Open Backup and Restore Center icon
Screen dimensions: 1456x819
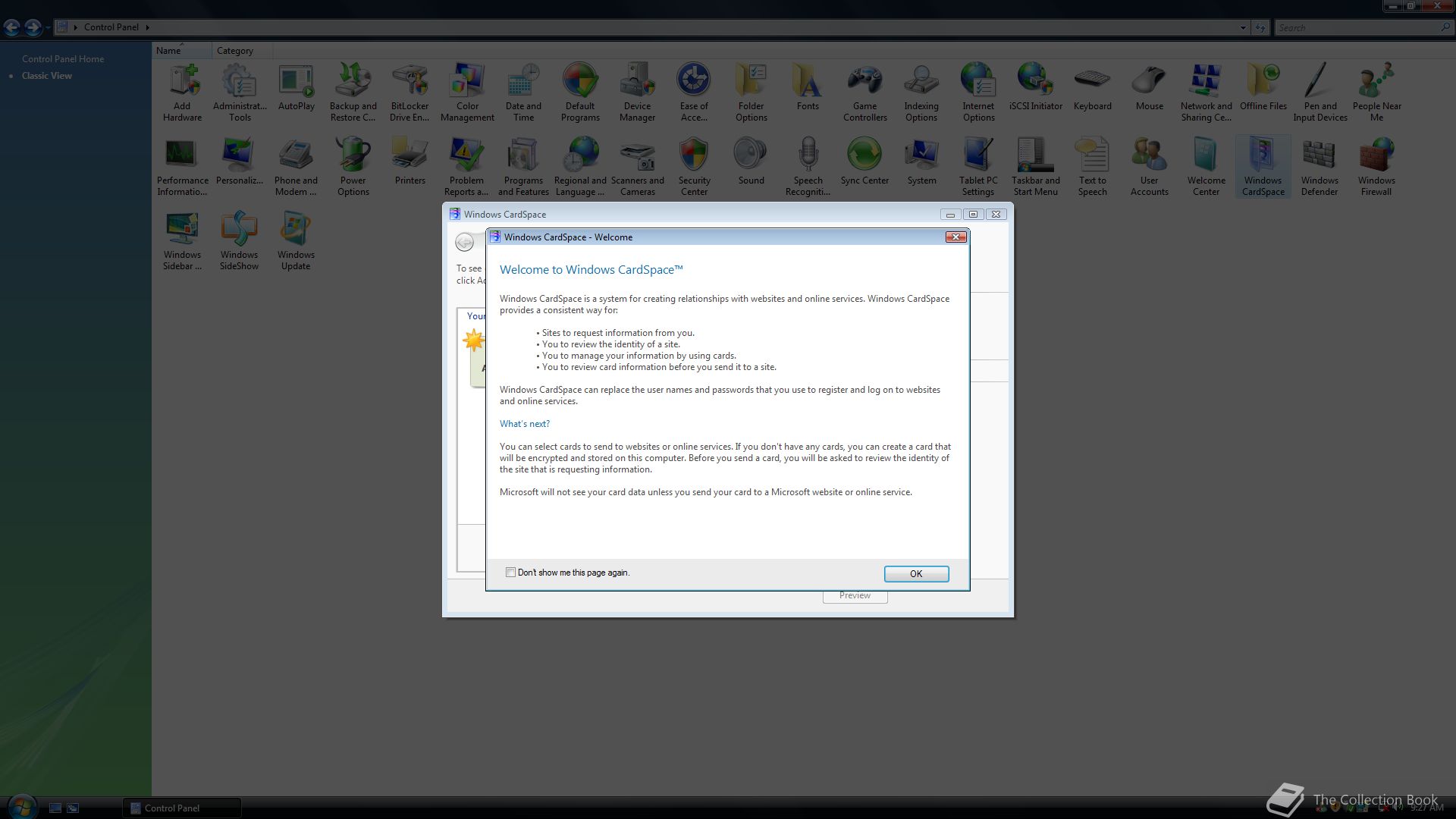click(x=353, y=93)
